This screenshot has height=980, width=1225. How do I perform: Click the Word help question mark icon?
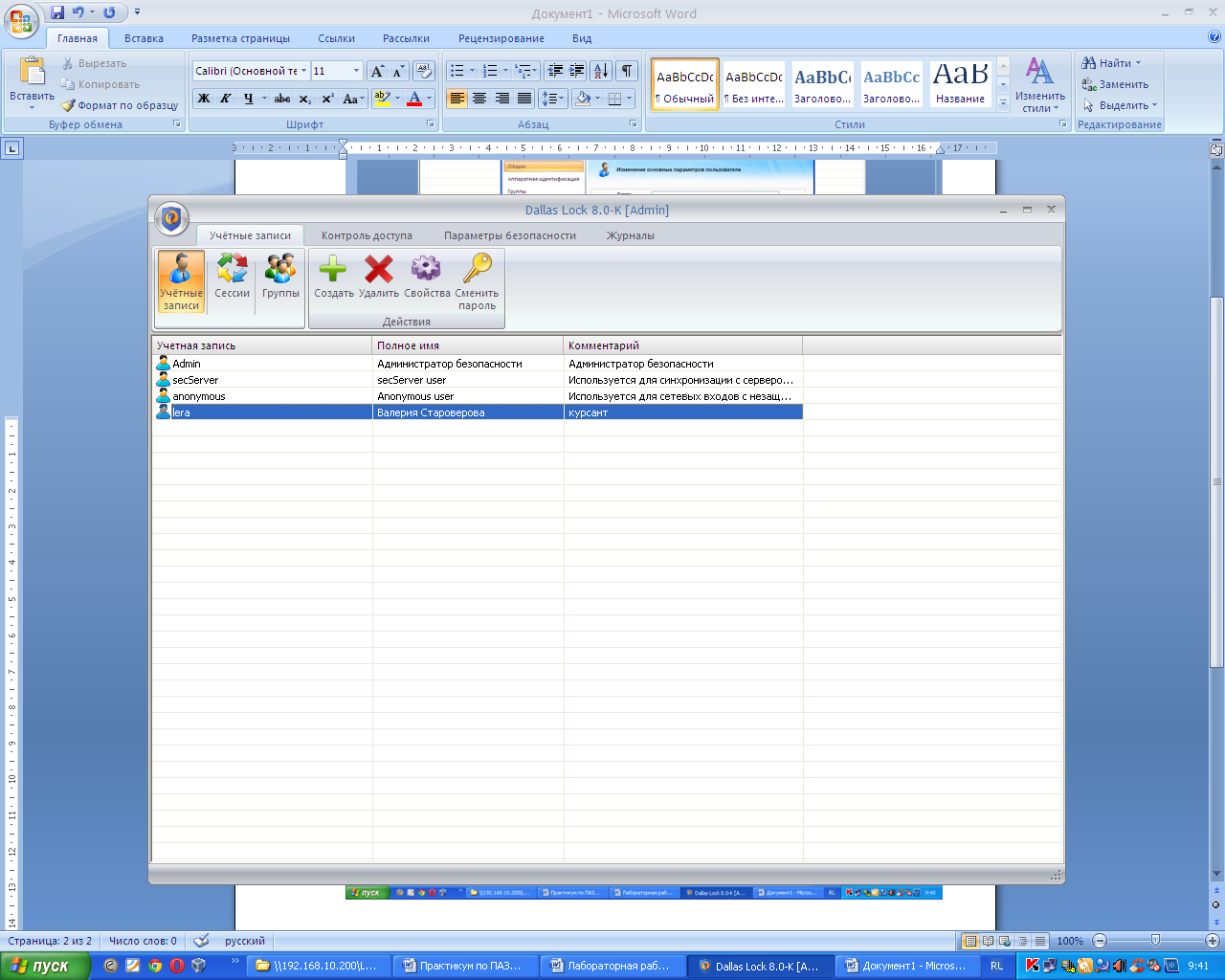(1214, 37)
